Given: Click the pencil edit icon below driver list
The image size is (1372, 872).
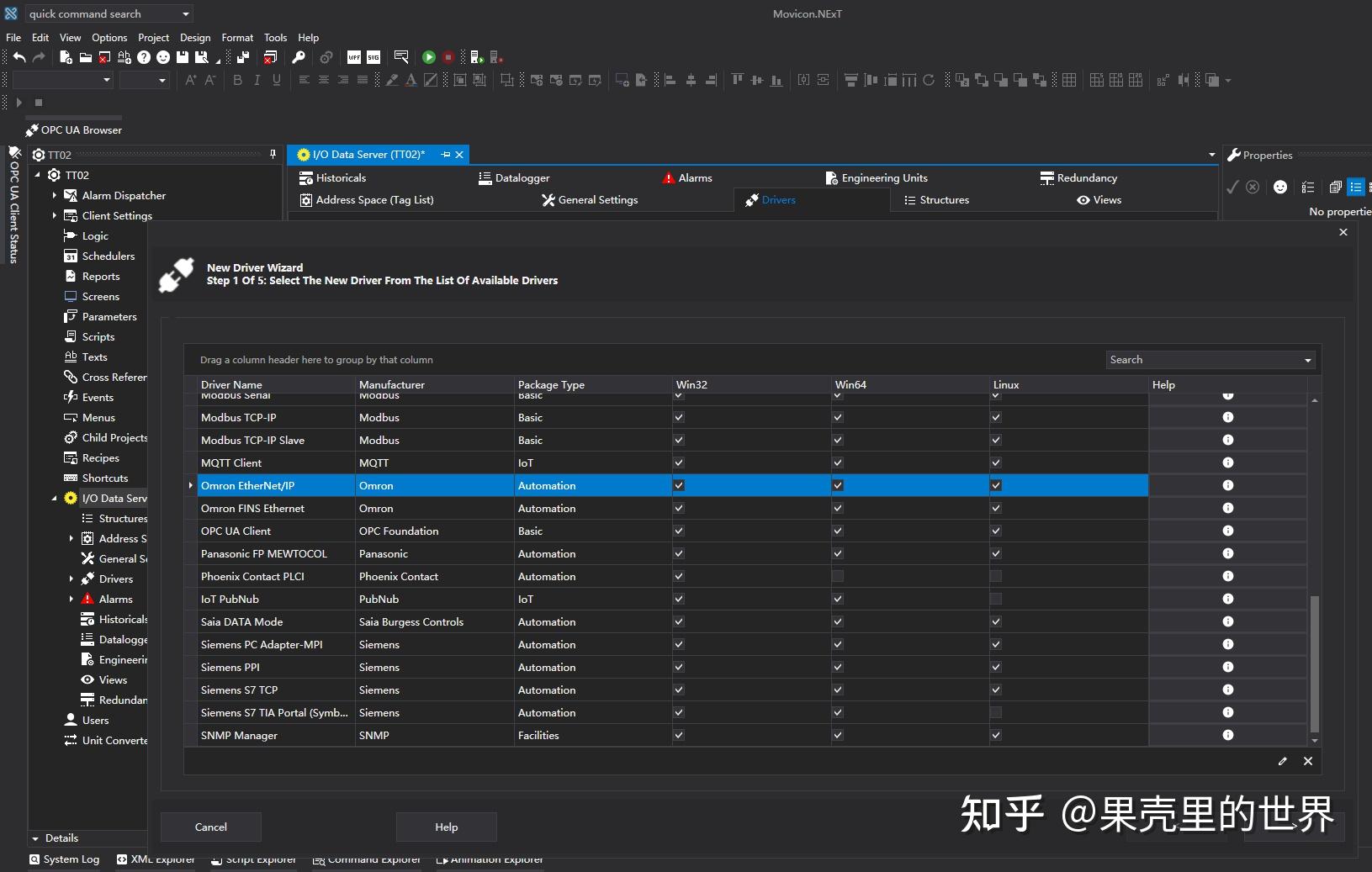Looking at the screenshot, I should click(x=1282, y=761).
